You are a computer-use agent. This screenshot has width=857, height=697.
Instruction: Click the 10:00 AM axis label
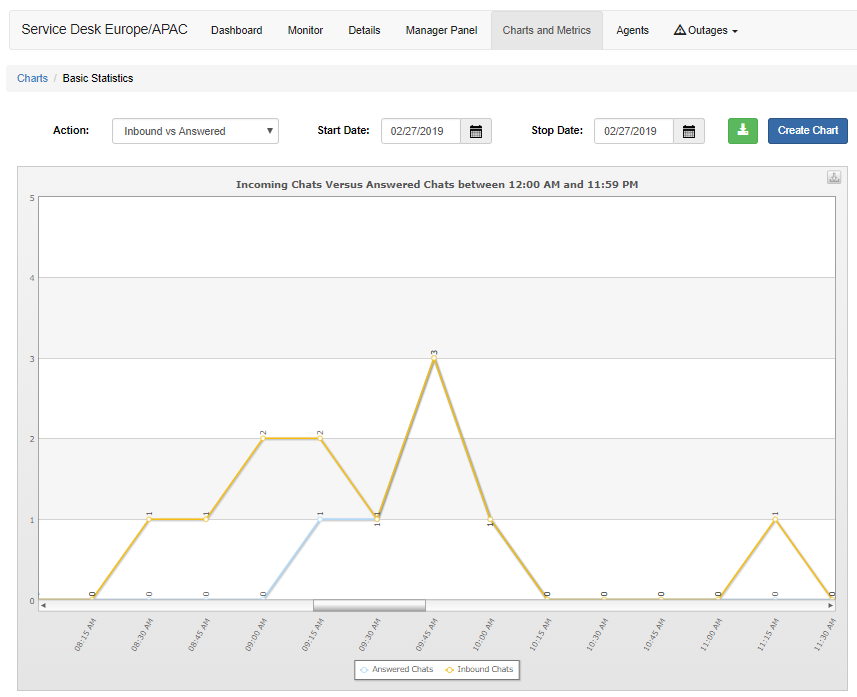(484, 635)
